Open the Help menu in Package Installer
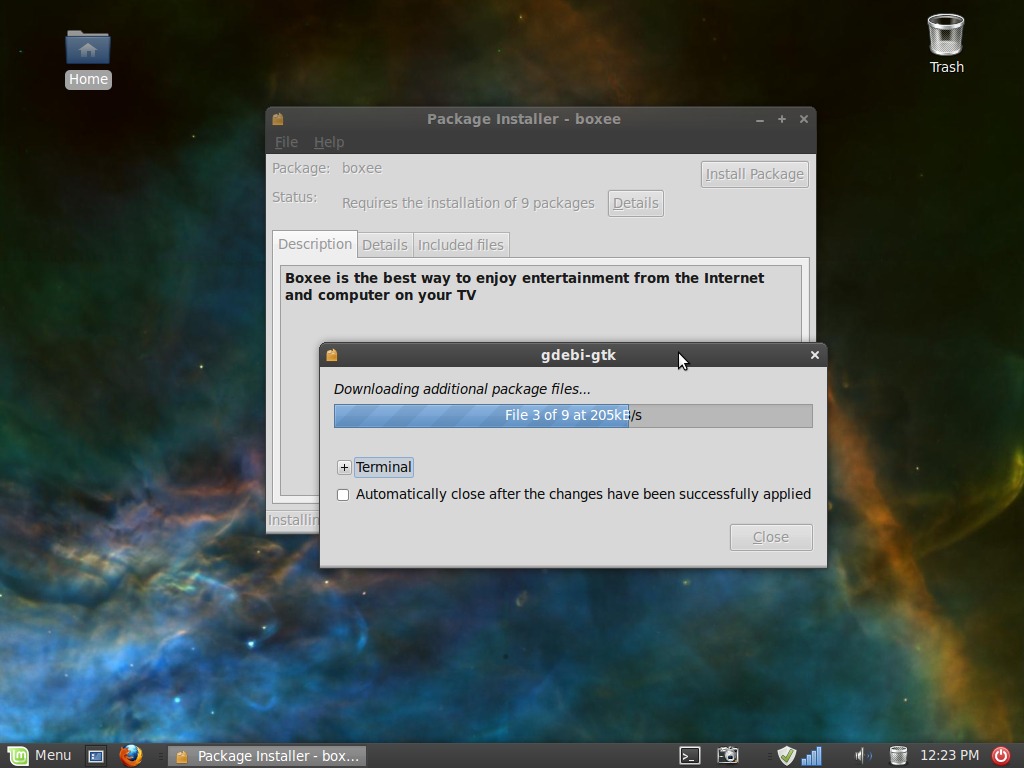 [328, 142]
